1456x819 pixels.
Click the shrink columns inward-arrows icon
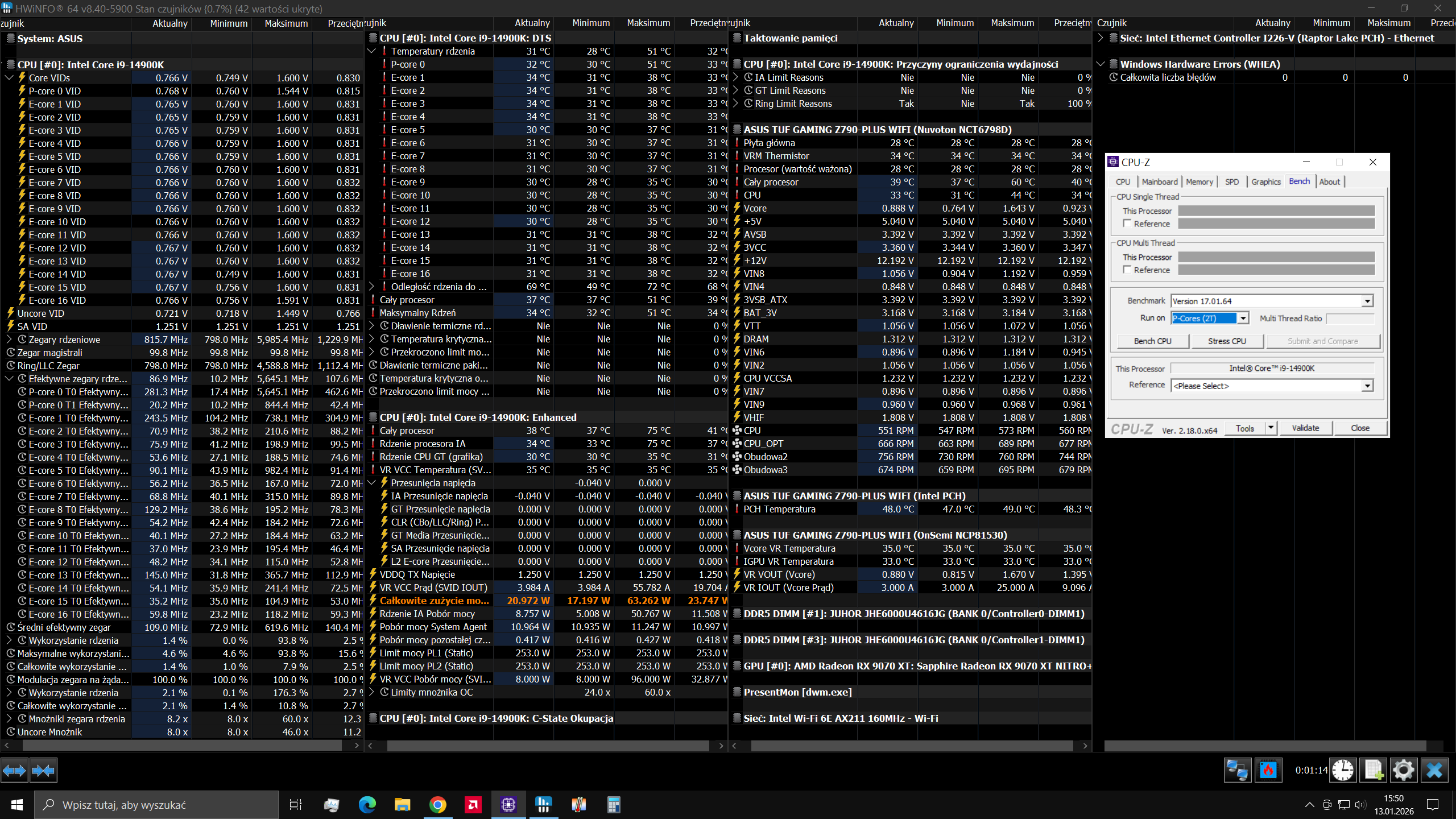coord(43,771)
